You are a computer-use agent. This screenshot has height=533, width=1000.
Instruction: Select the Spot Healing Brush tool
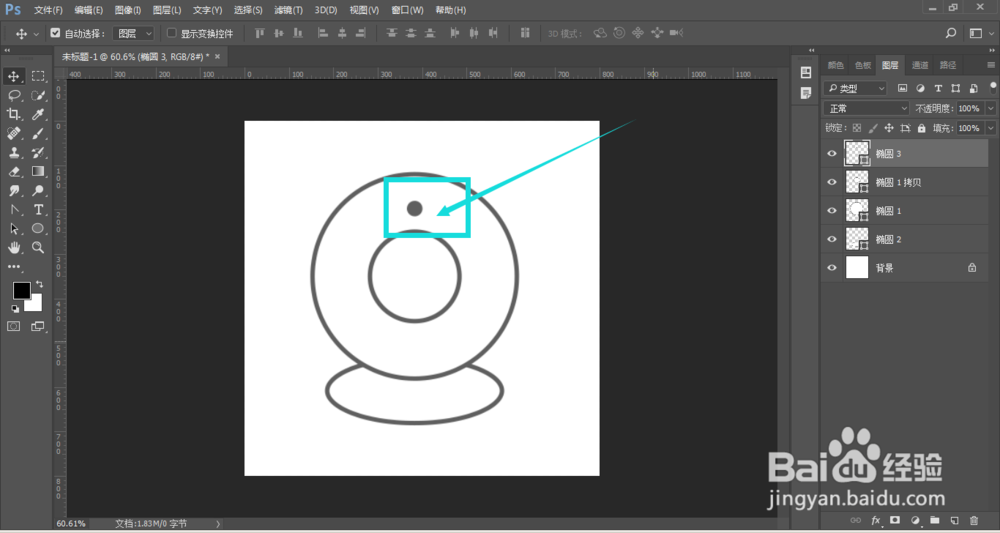click(x=14, y=133)
